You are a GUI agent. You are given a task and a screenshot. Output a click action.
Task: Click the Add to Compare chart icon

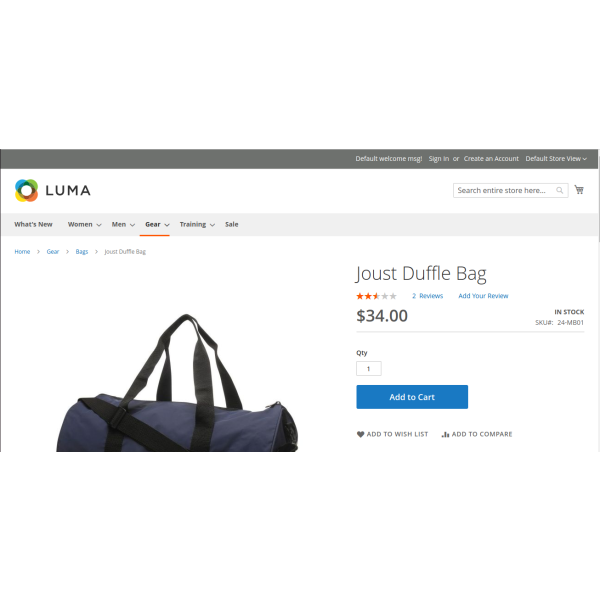tap(445, 434)
